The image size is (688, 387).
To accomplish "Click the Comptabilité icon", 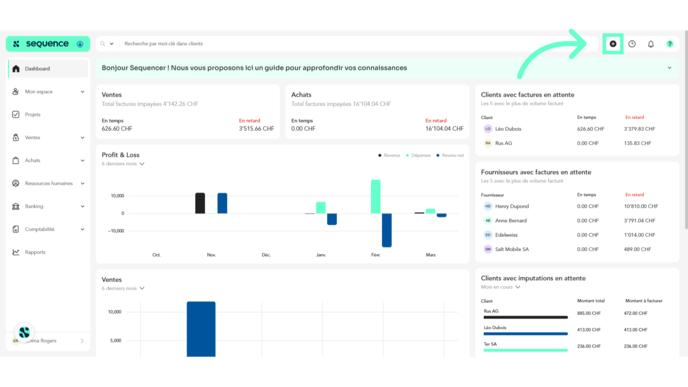I will (x=16, y=229).
